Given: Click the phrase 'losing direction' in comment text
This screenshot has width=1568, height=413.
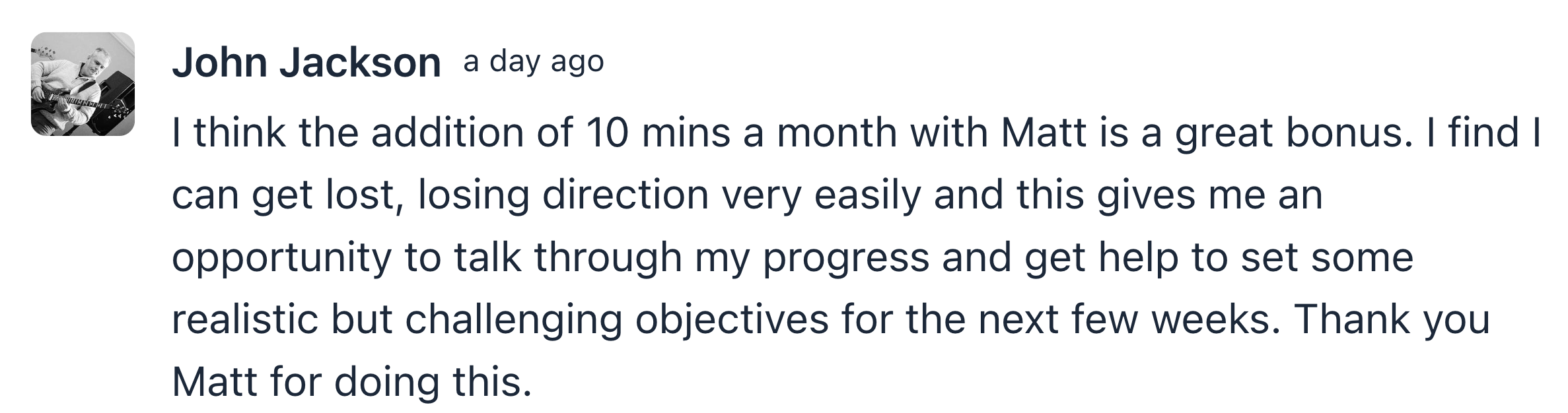Looking at the screenshot, I should [563, 195].
